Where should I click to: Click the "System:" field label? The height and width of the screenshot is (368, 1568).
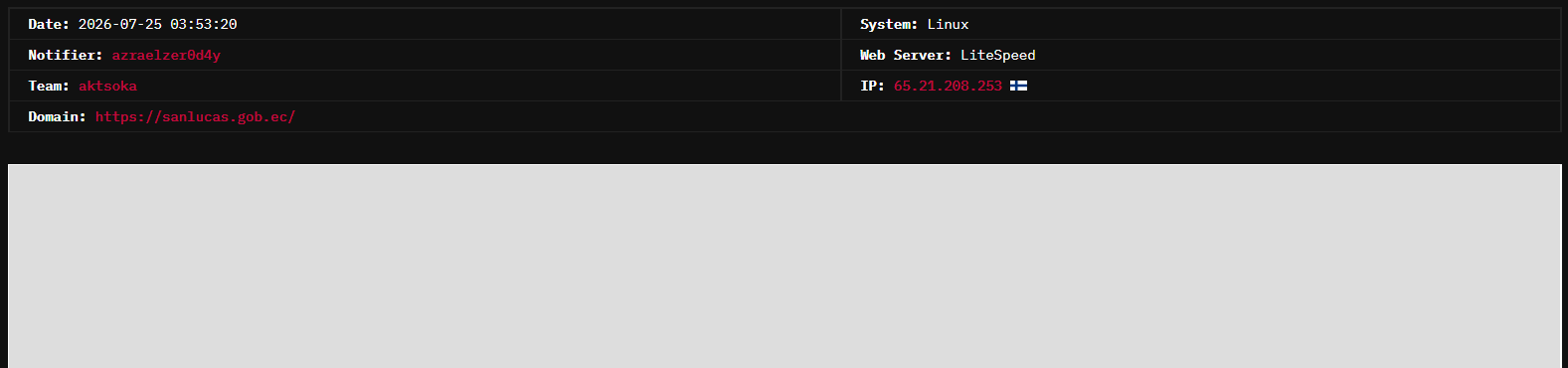click(x=889, y=25)
